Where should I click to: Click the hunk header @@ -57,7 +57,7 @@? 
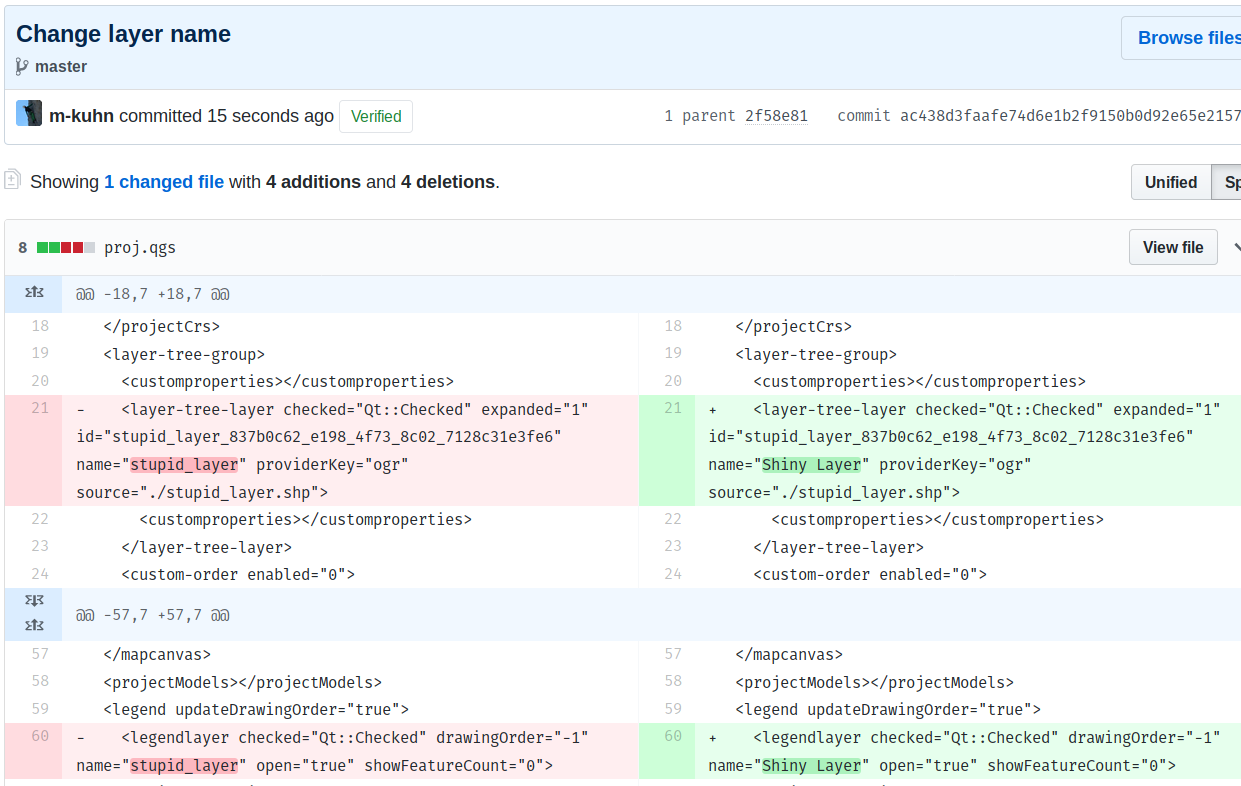(x=153, y=615)
